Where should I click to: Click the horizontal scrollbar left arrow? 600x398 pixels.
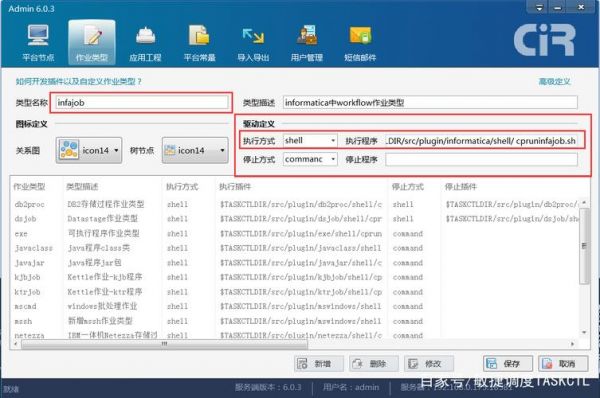pos(15,344)
